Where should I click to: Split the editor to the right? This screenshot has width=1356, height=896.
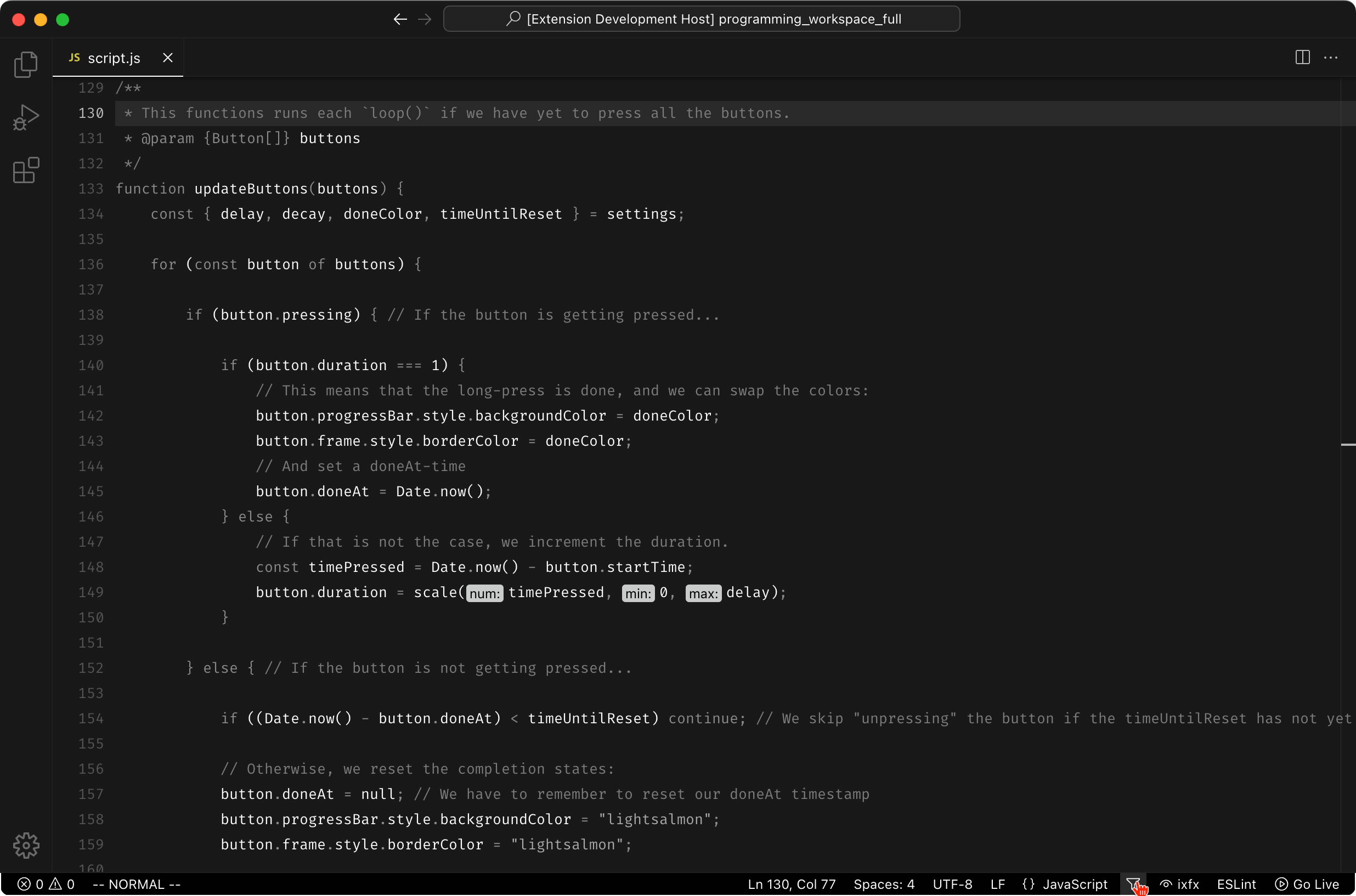pos(1302,57)
